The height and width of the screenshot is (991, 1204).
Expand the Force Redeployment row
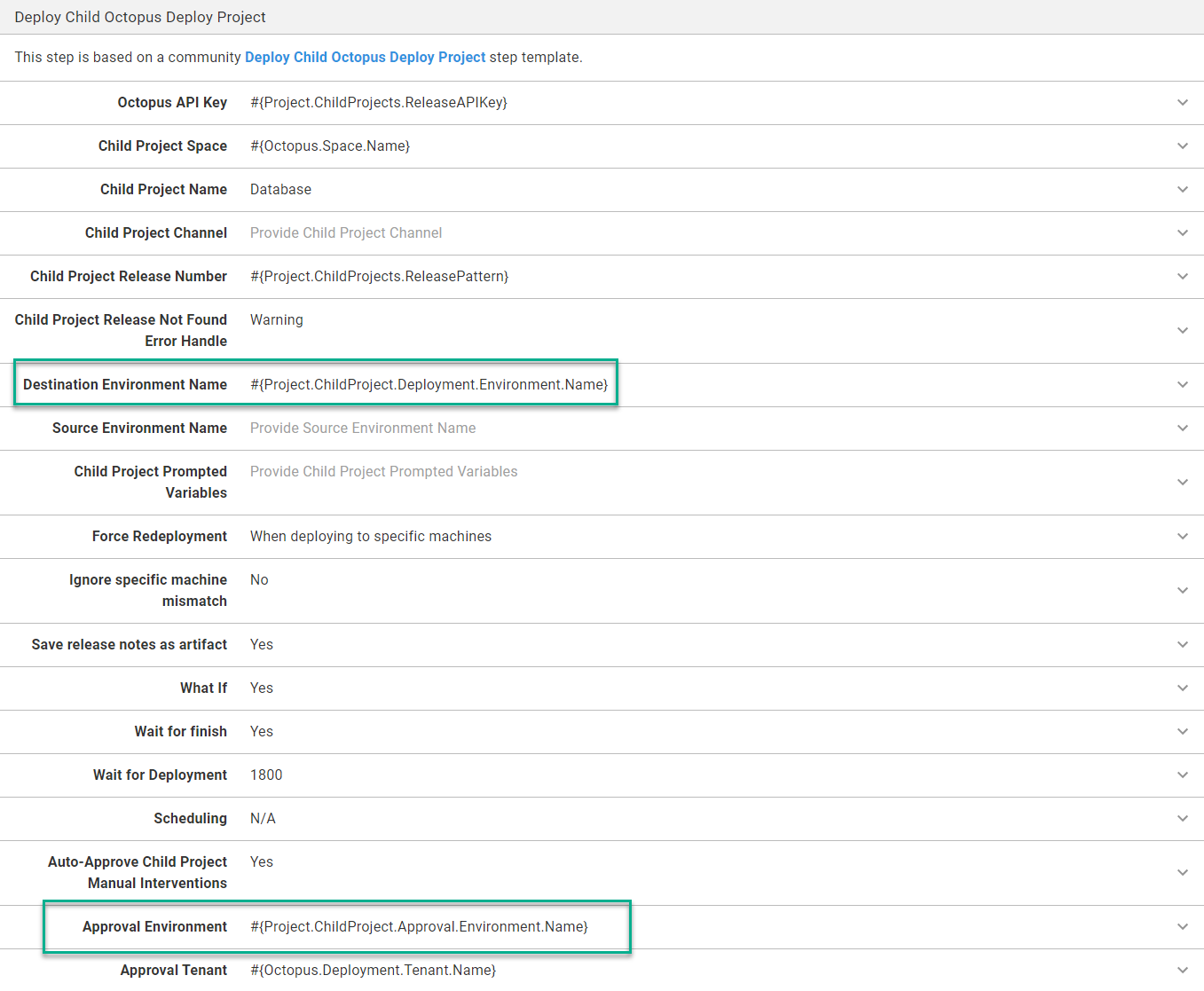tap(1183, 536)
